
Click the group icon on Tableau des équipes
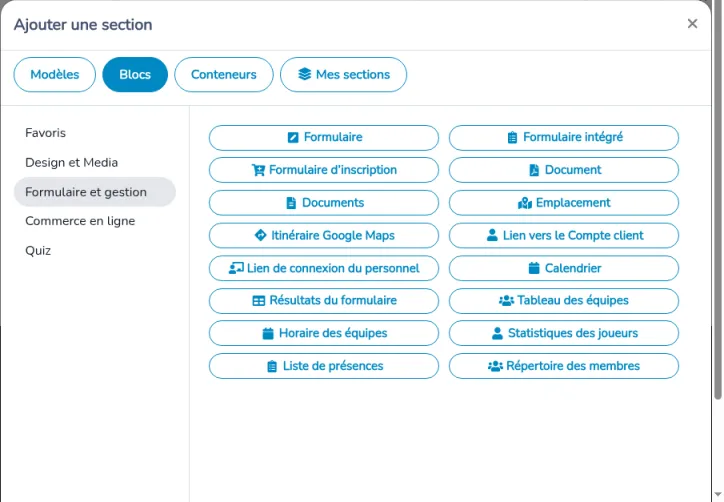507,301
